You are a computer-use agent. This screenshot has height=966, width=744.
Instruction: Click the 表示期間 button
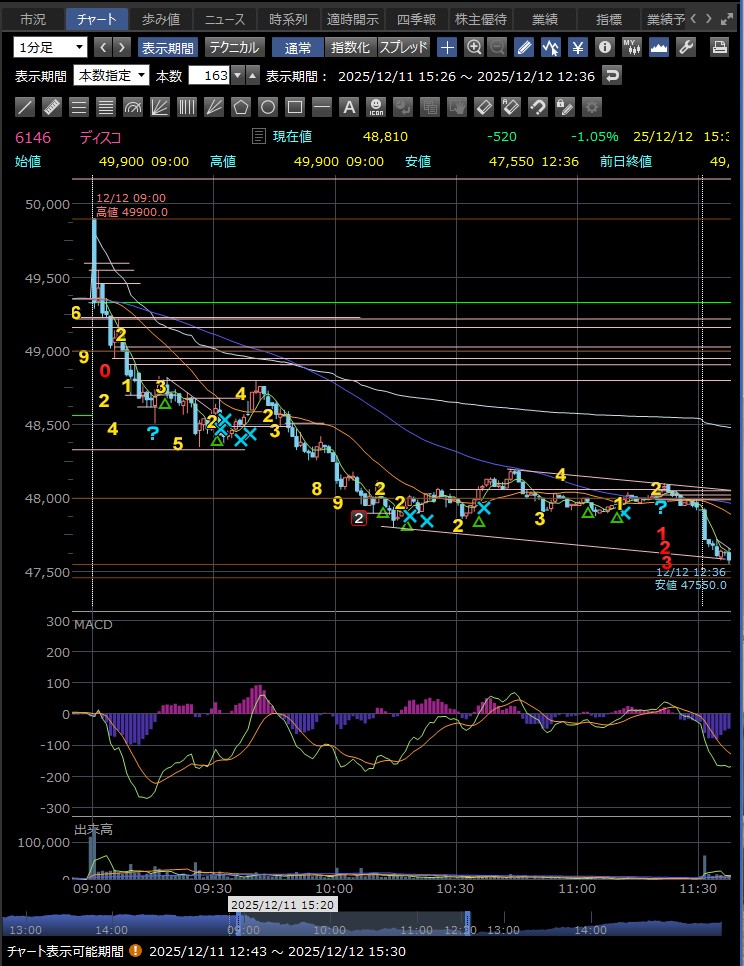pyautogui.click(x=167, y=47)
